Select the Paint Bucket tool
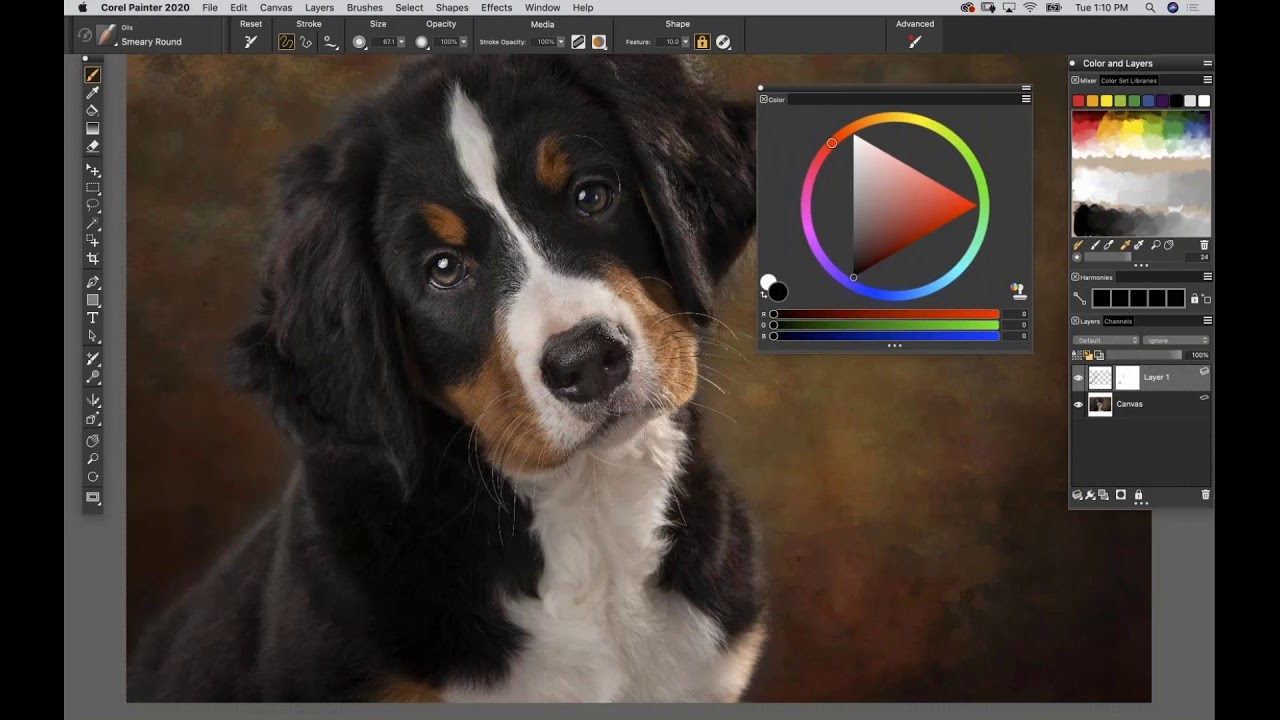This screenshot has height=720, width=1280. pos(93,111)
